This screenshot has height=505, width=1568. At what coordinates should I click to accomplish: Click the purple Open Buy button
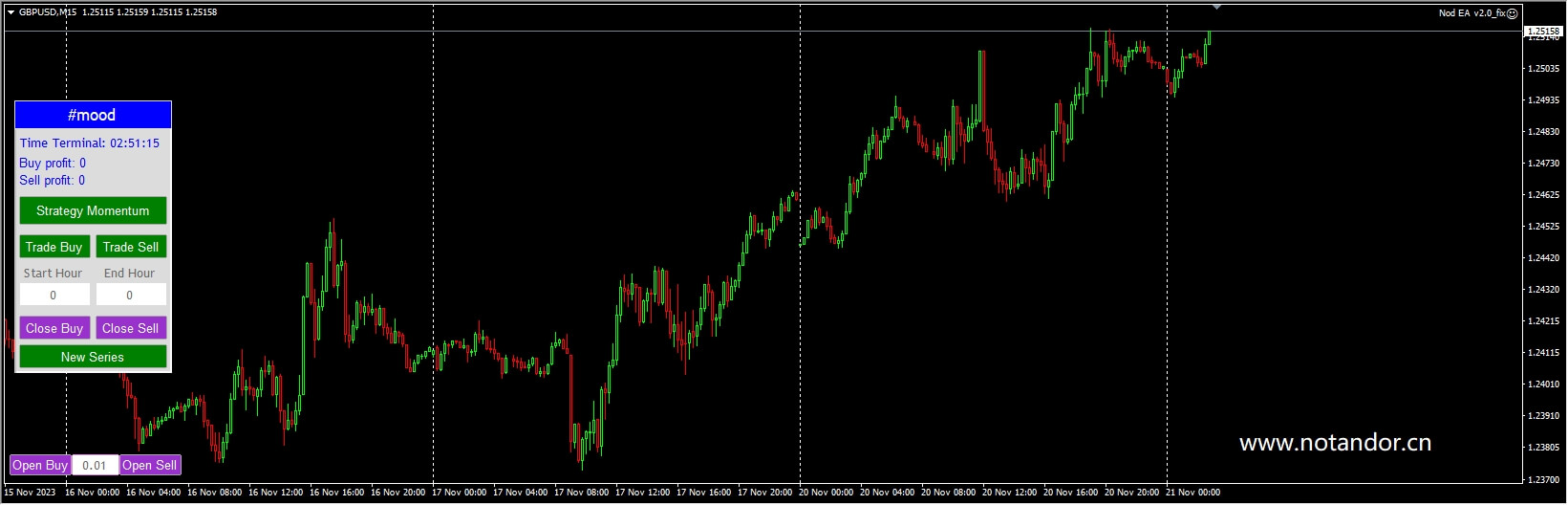point(40,466)
